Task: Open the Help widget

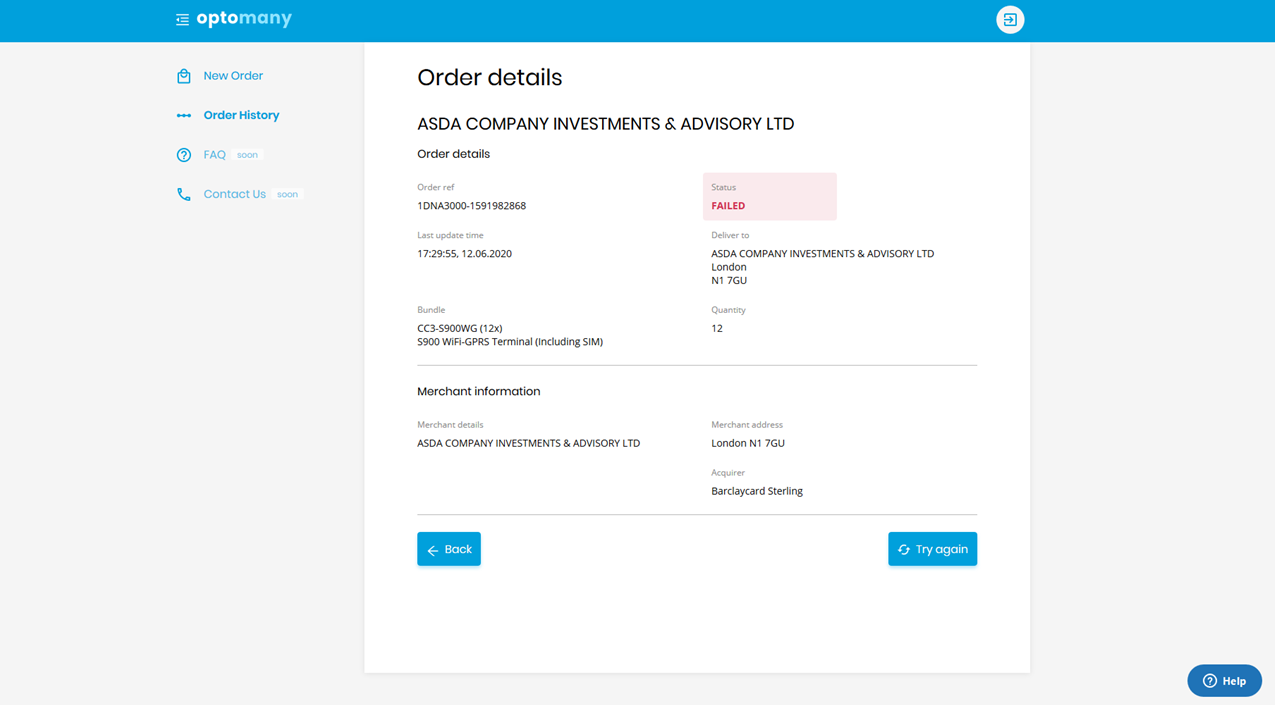Action: (x=1224, y=681)
